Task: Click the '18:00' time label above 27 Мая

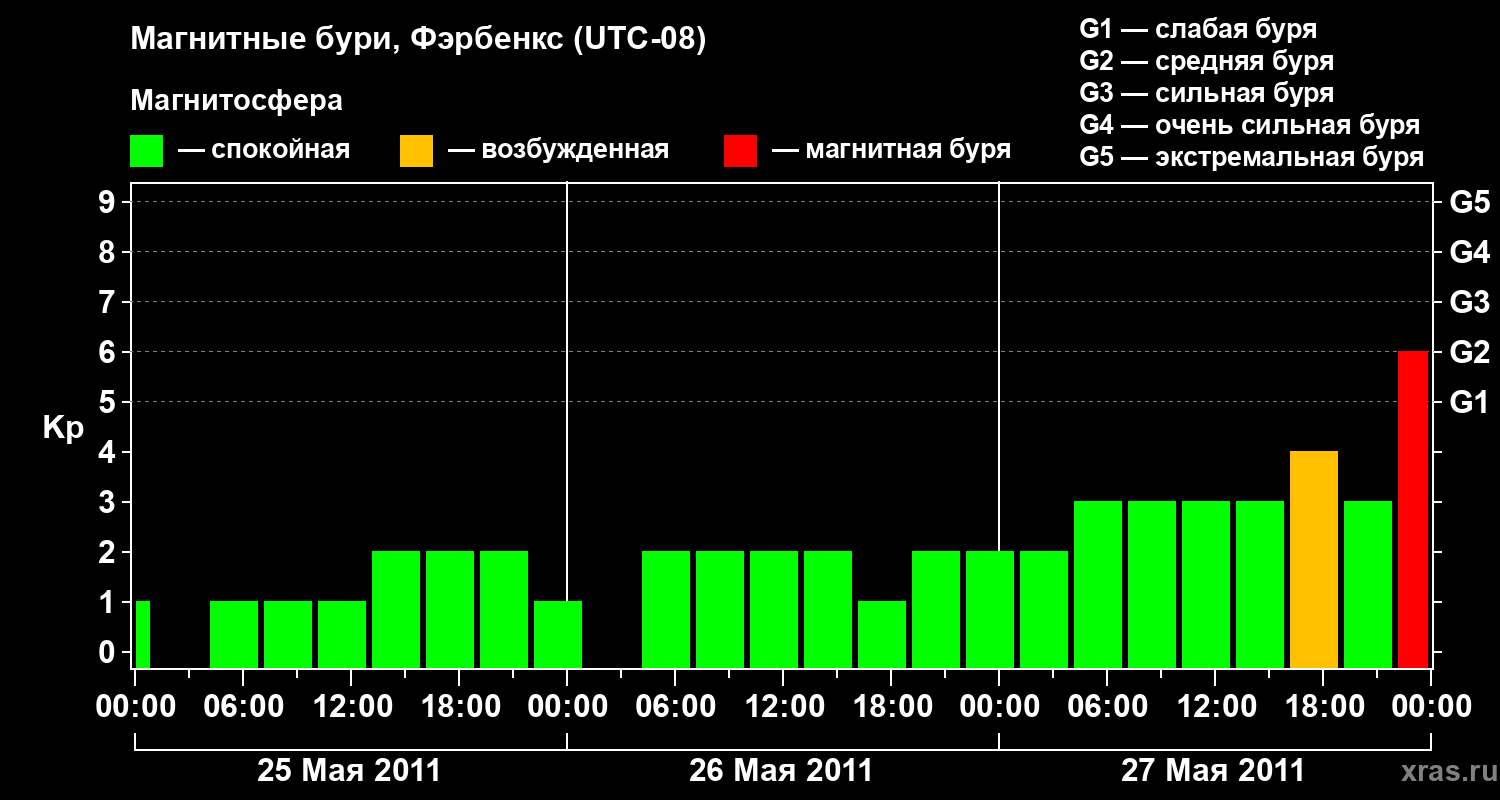Action: [x=1323, y=707]
